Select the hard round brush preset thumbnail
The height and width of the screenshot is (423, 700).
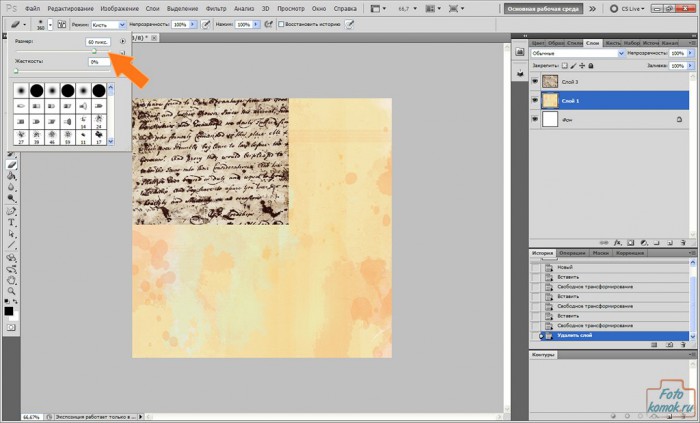(36, 91)
